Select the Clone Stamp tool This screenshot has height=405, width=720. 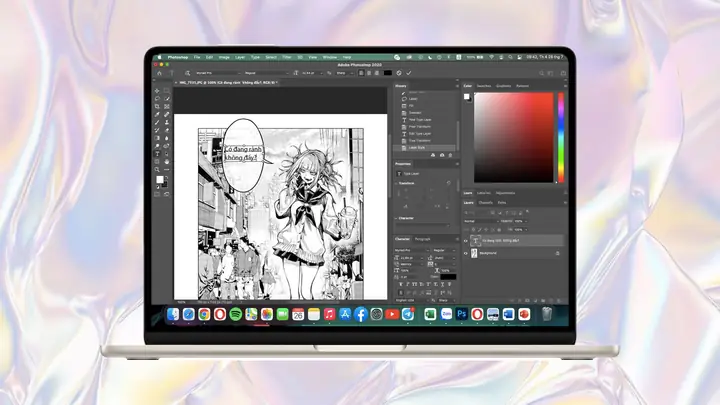pos(166,122)
